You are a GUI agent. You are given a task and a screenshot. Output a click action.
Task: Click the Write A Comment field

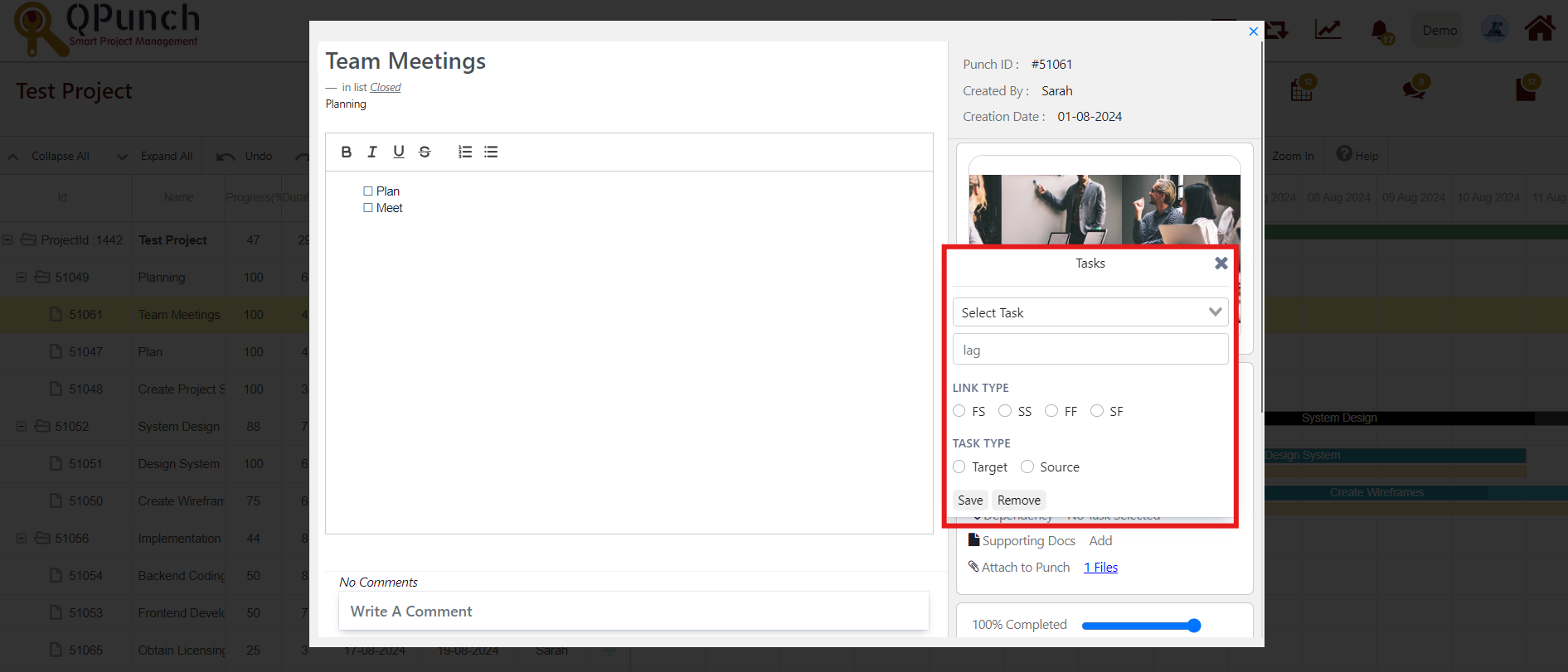pos(634,611)
